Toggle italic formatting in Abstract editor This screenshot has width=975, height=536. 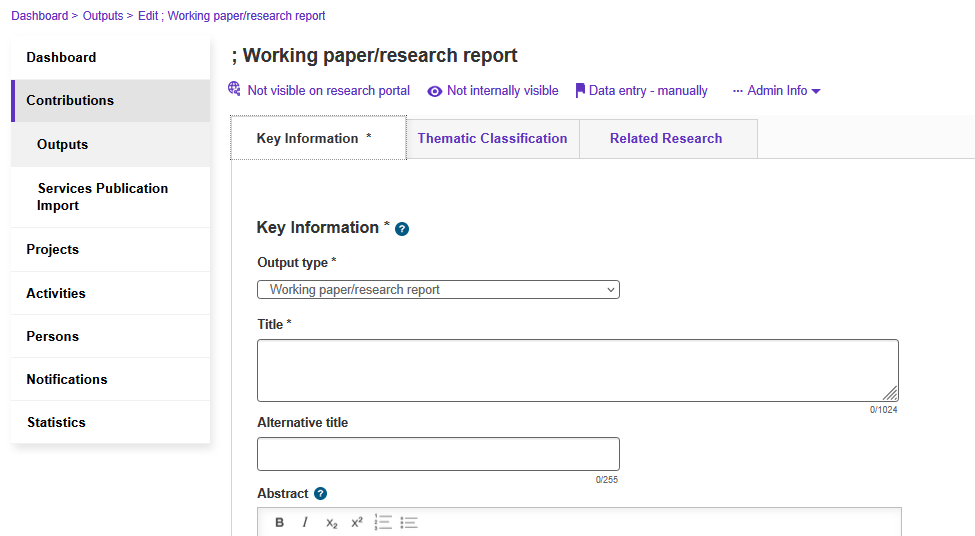coord(305,522)
